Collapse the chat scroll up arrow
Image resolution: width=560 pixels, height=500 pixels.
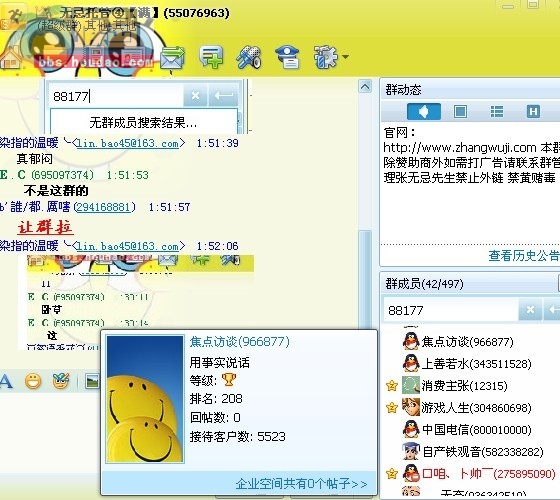point(365,86)
